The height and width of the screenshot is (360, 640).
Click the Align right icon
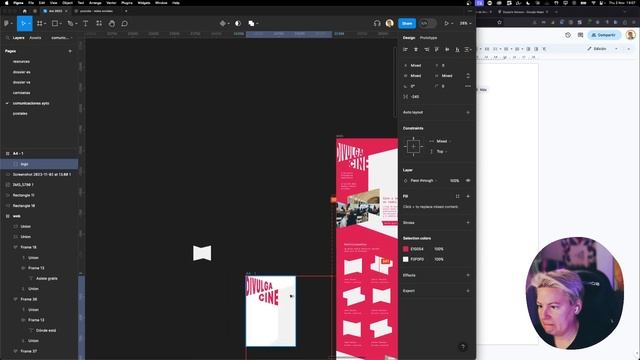(427, 50)
